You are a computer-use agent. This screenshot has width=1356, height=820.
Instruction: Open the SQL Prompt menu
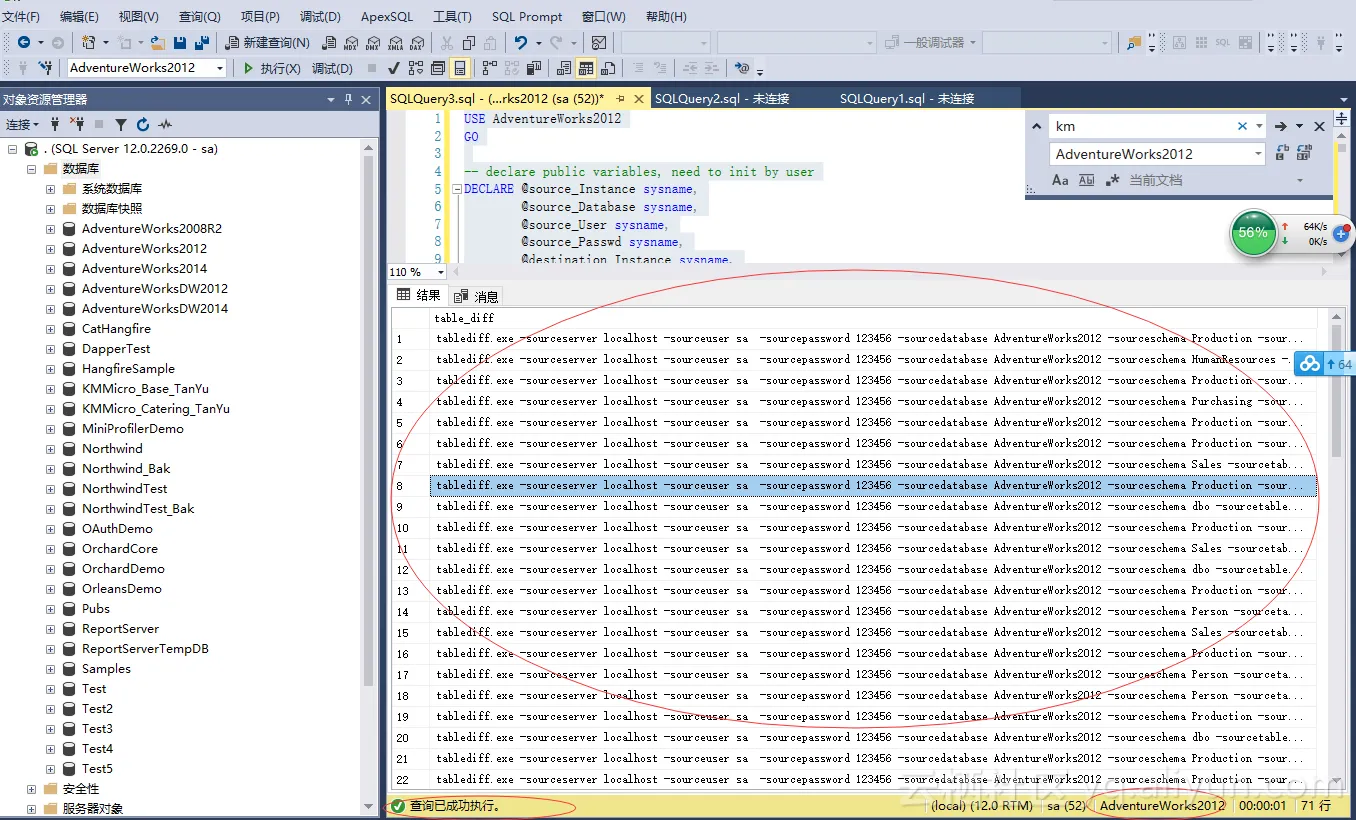(527, 16)
